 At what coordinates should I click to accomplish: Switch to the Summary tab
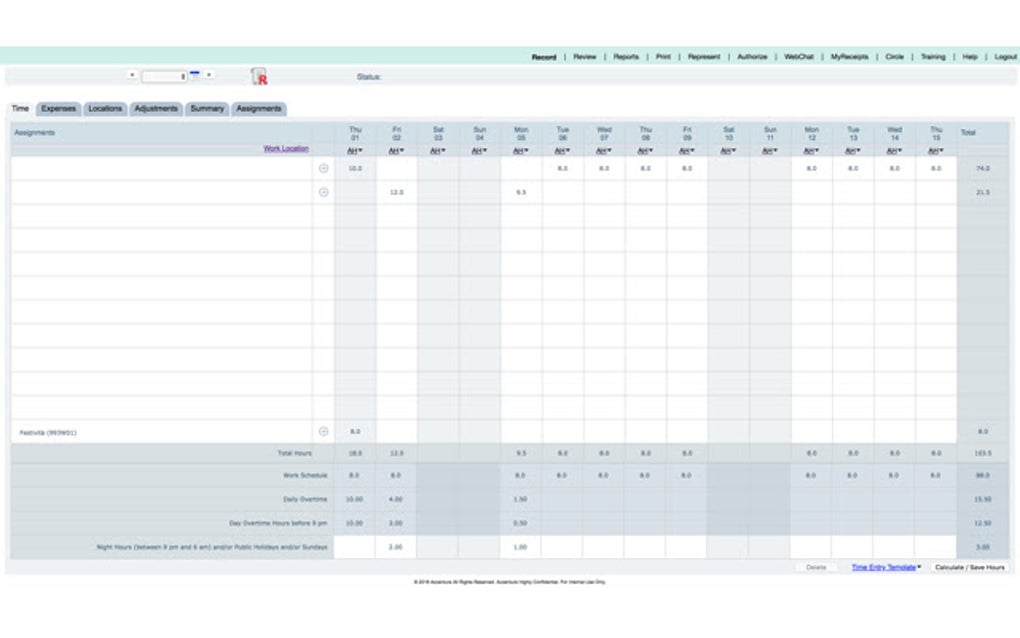coord(207,109)
